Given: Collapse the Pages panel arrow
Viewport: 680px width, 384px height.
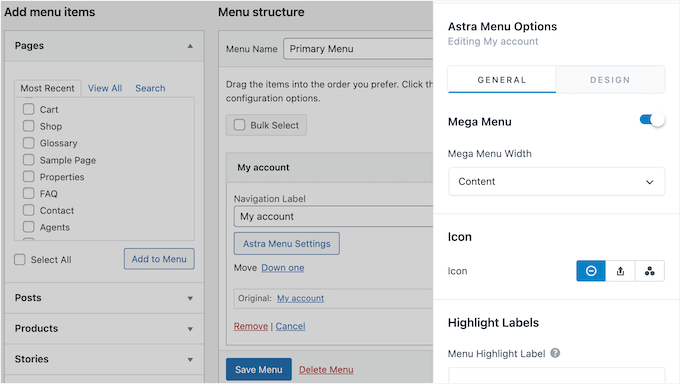Looking at the screenshot, I should pos(190,46).
